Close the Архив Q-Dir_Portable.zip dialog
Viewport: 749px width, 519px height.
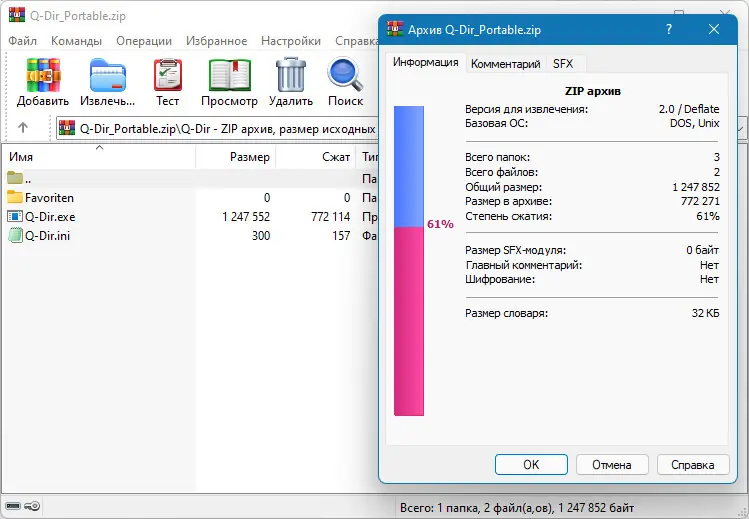714,29
